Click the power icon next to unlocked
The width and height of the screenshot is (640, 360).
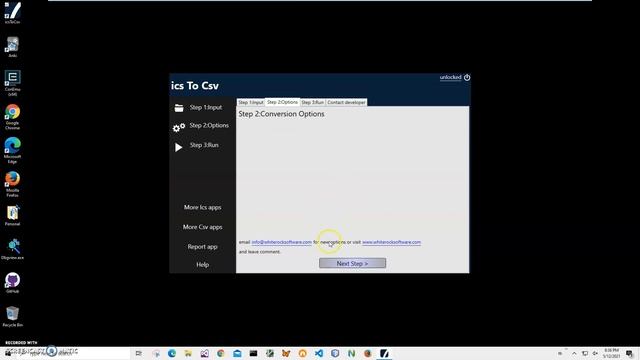click(x=467, y=77)
